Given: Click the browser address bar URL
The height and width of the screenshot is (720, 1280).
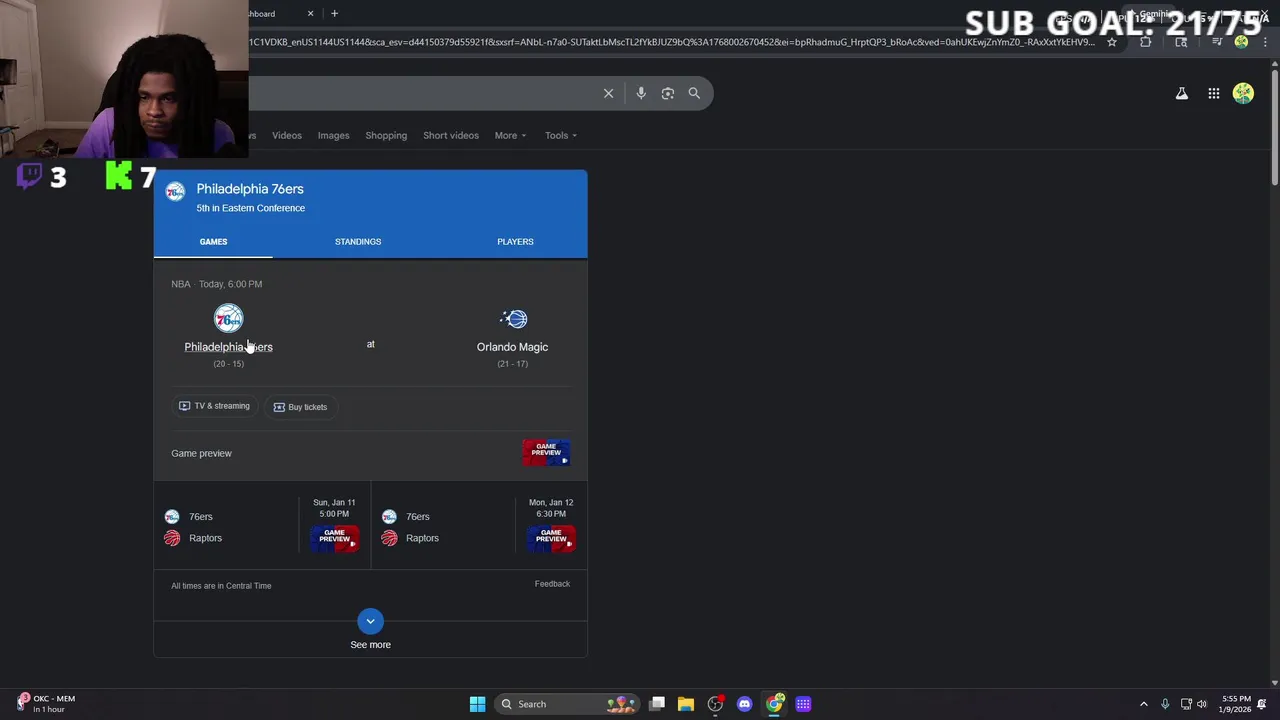Looking at the screenshot, I should [672, 42].
